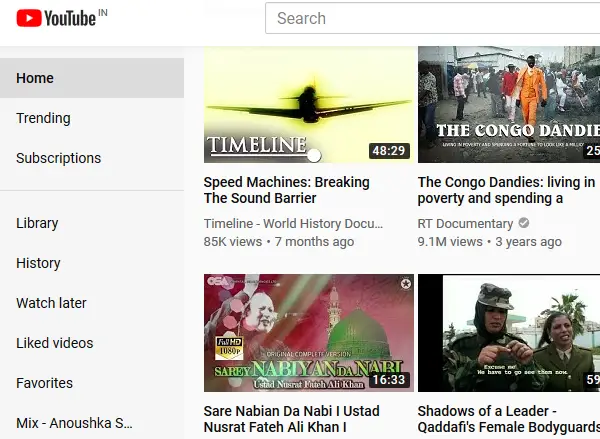Open The Congo Dandies video thumbnail
Screen dimensions: 600x439
tap(509, 104)
